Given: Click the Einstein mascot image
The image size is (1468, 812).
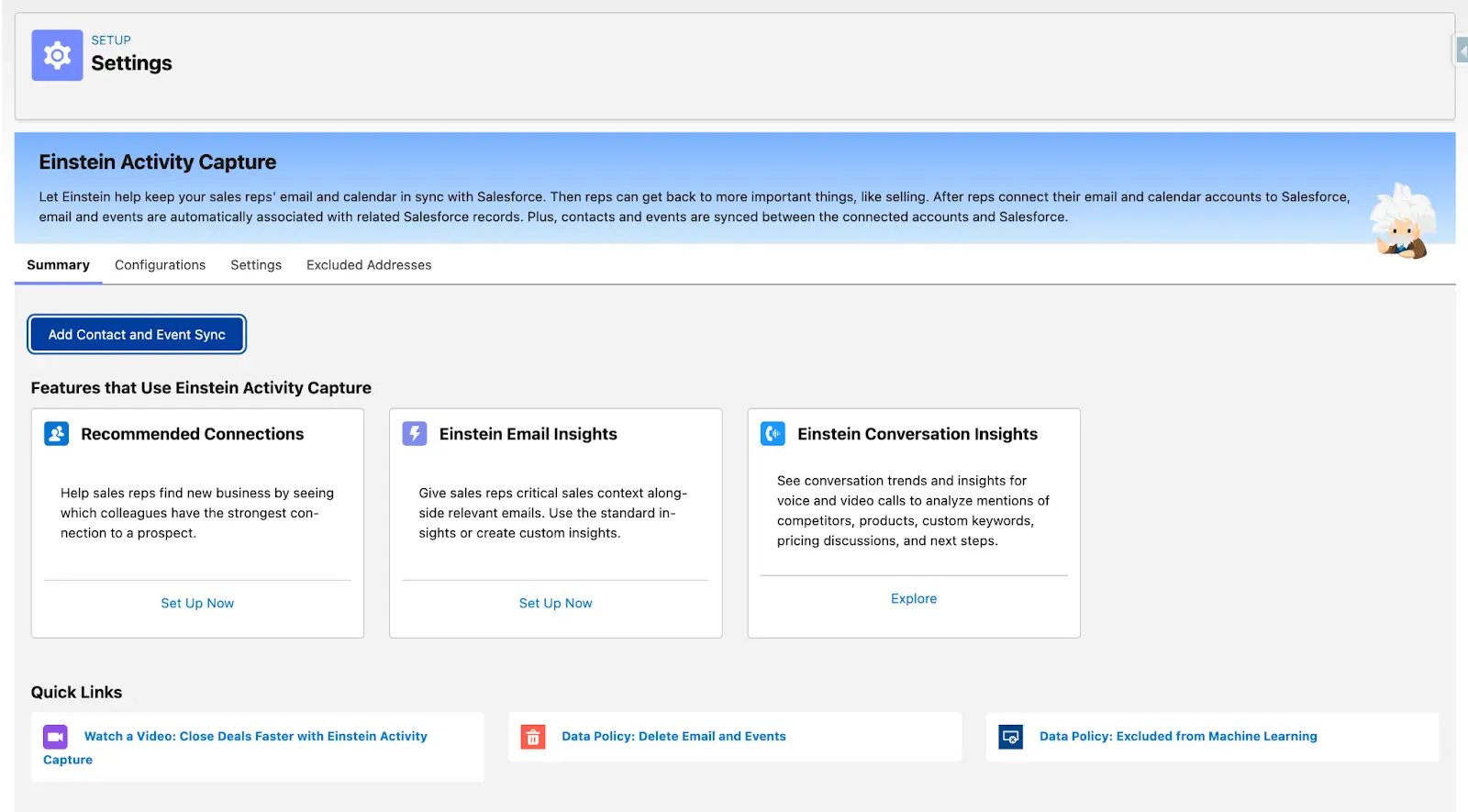Looking at the screenshot, I should (1402, 221).
